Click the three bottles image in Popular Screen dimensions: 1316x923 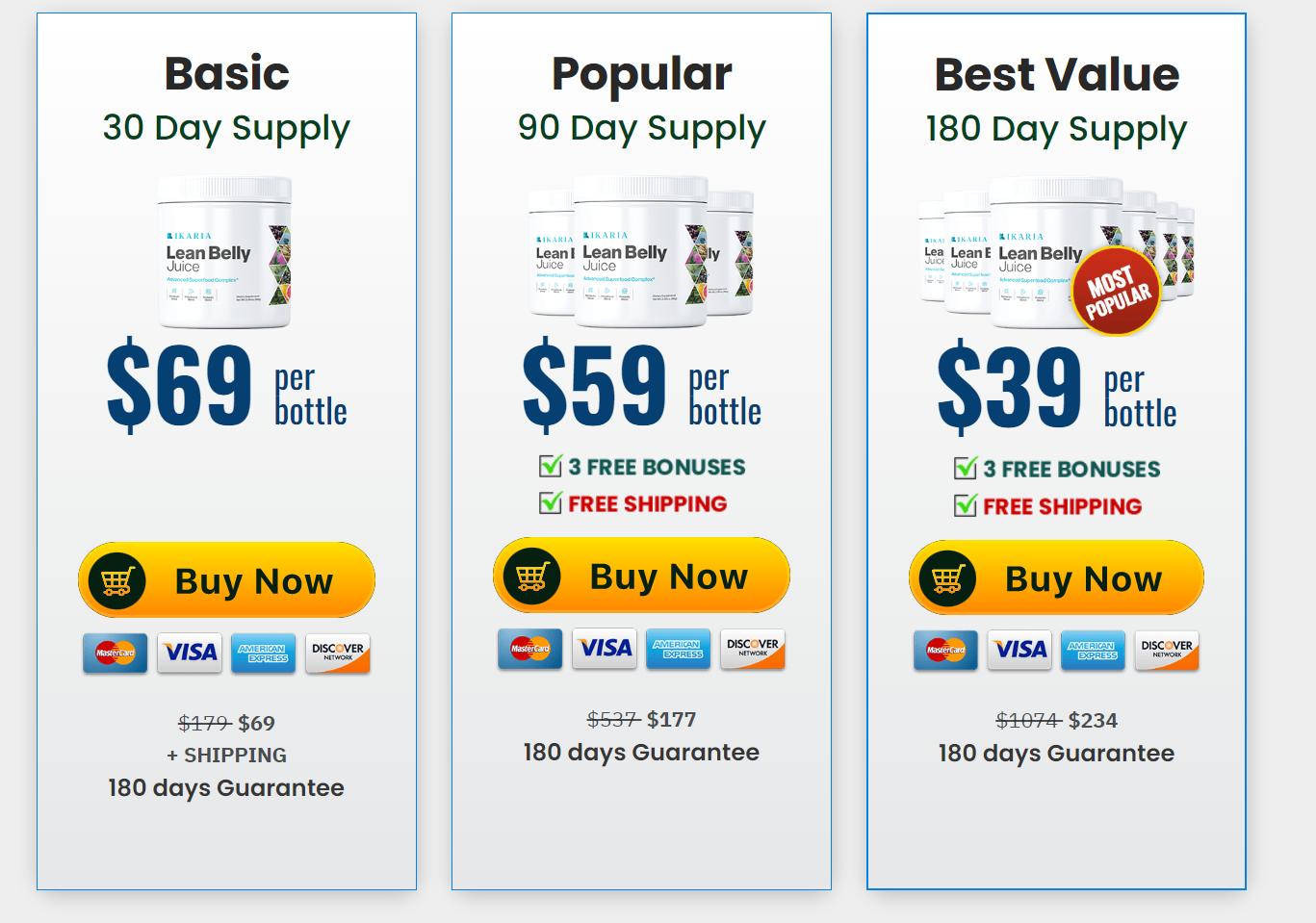point(641,250)
